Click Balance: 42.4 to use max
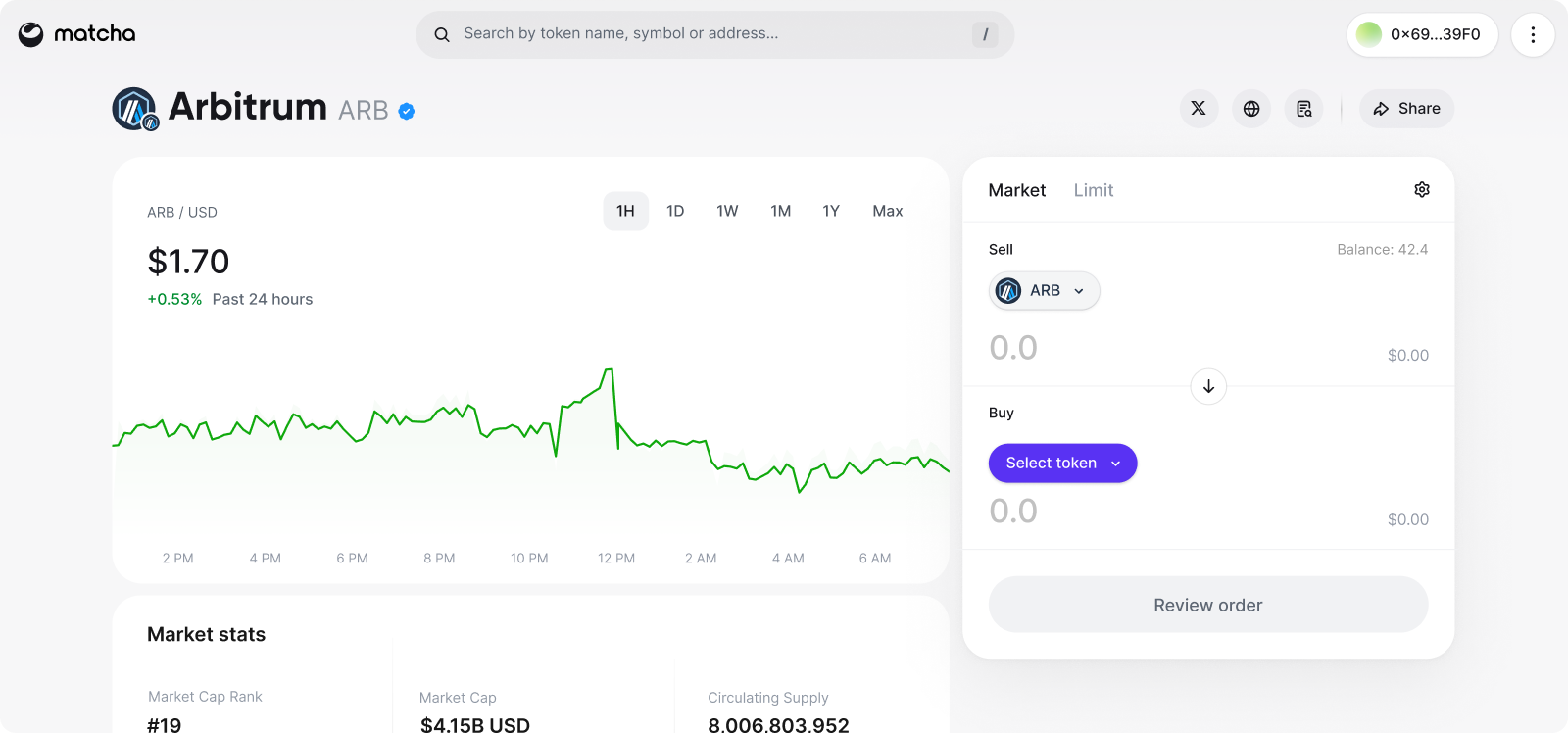 pyautogui.click(x=1382, y=250)
